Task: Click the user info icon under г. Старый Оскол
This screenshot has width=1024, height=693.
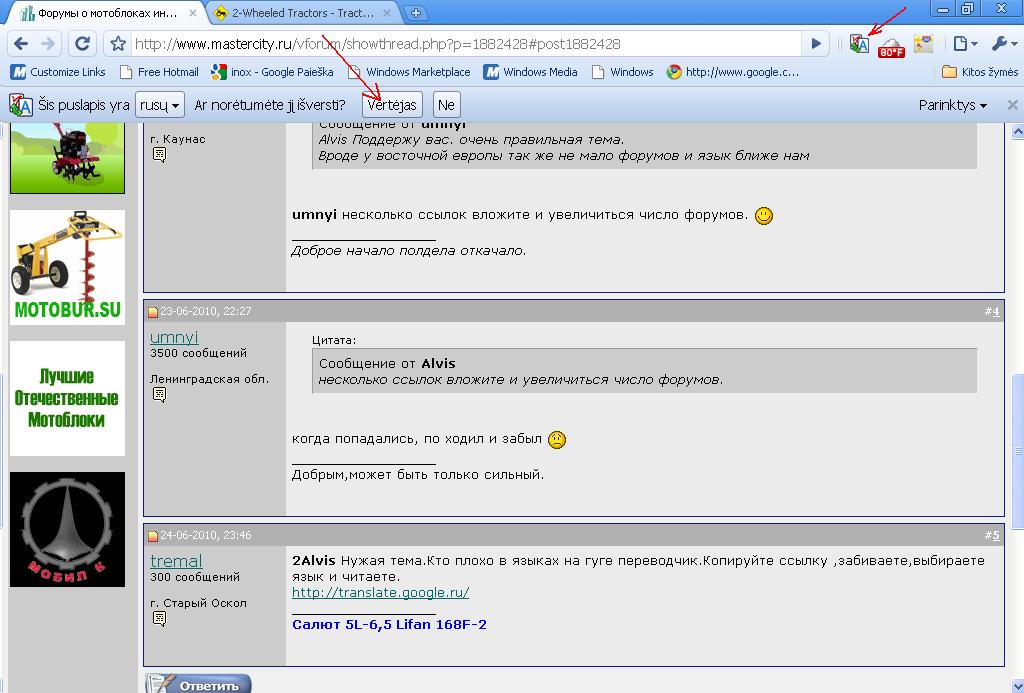Action: tap(159, 618)
